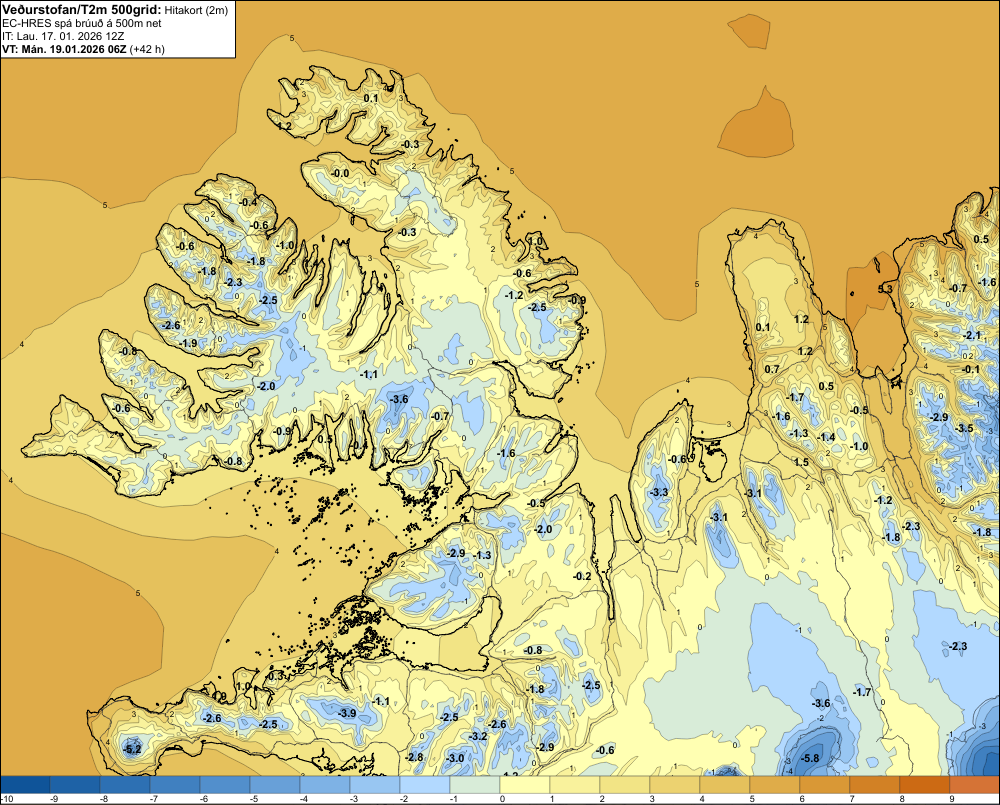This screenshot has height=805, width=1000.
Task: Click the '8' legend scale label
Action: (902, 799)
